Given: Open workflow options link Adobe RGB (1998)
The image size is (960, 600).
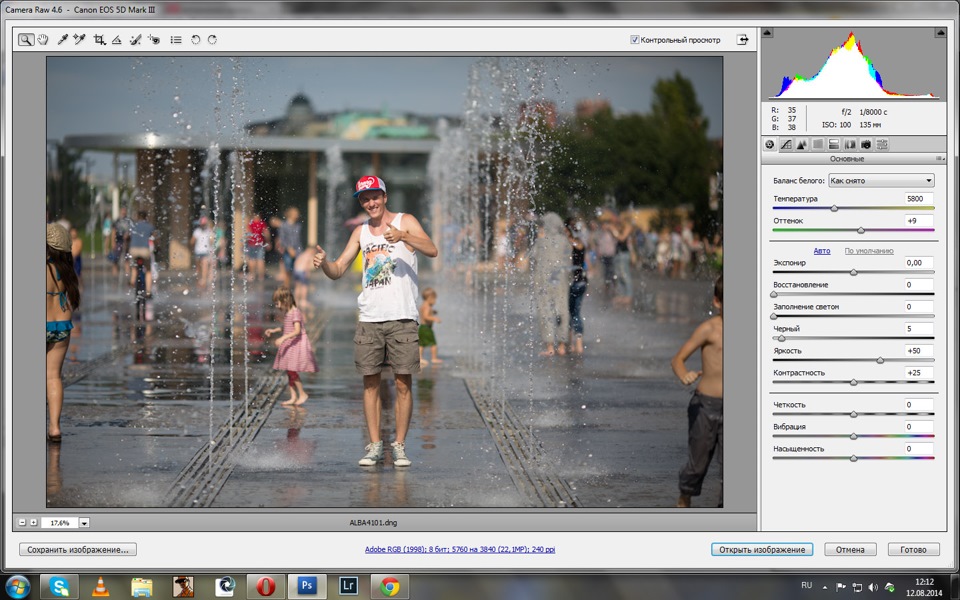Looking at the screenshot, I should (460, 549).
